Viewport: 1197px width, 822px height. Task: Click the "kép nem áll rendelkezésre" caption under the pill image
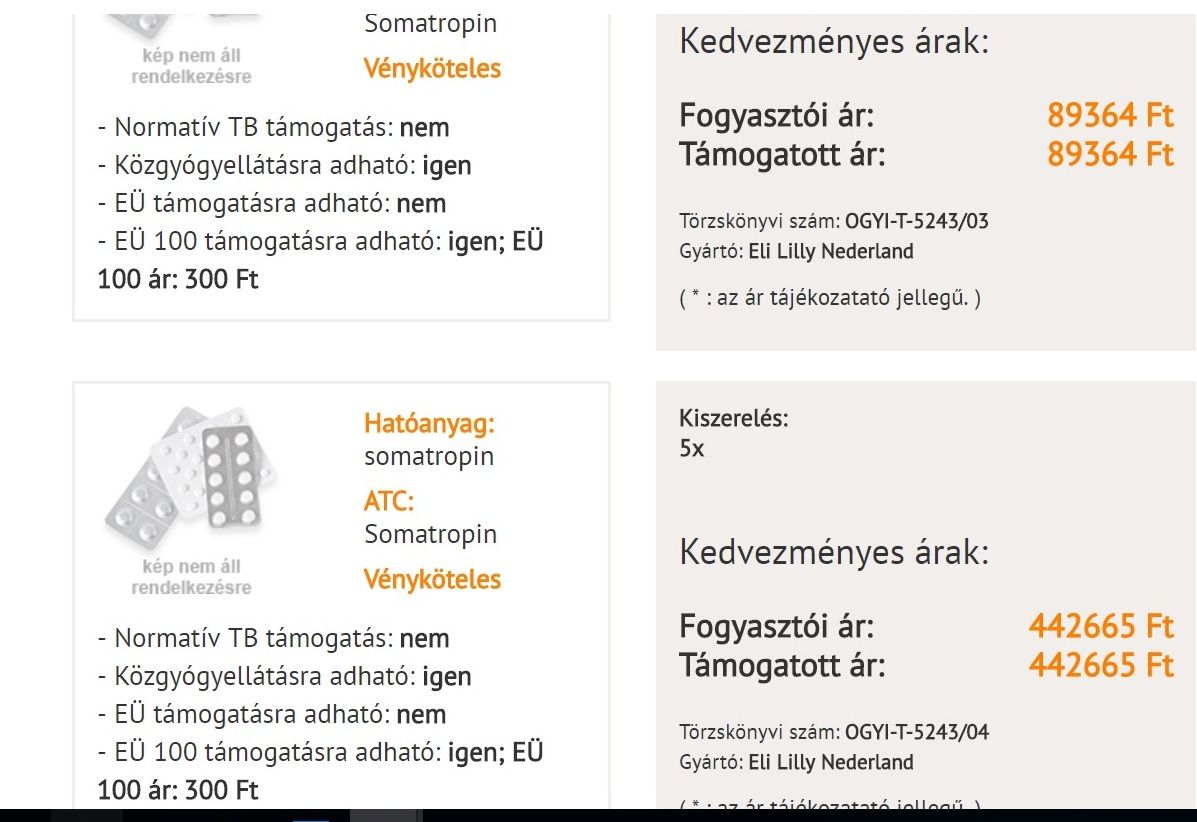click(x=191, y=577)
